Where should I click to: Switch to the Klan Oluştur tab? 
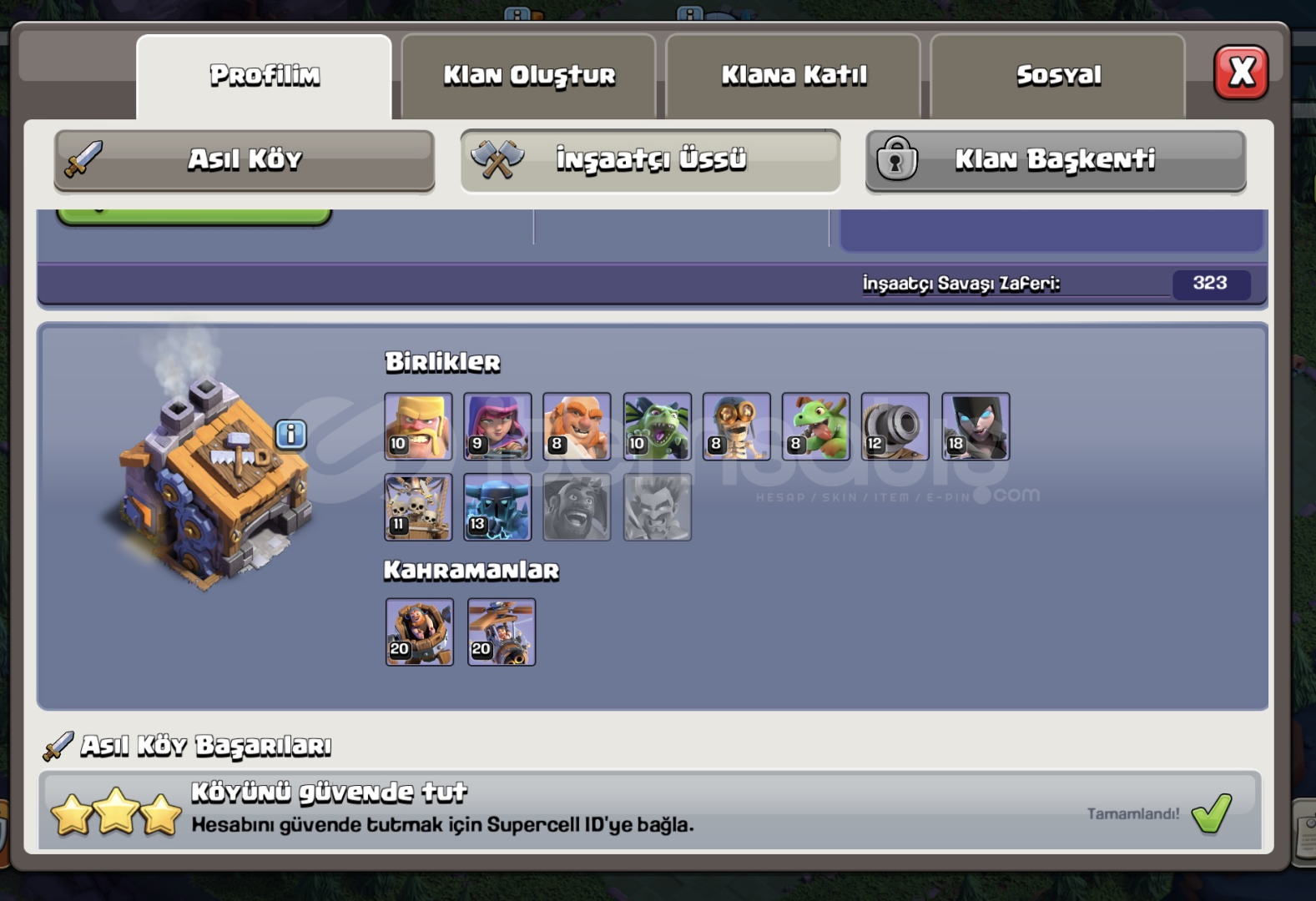(528, 76)
